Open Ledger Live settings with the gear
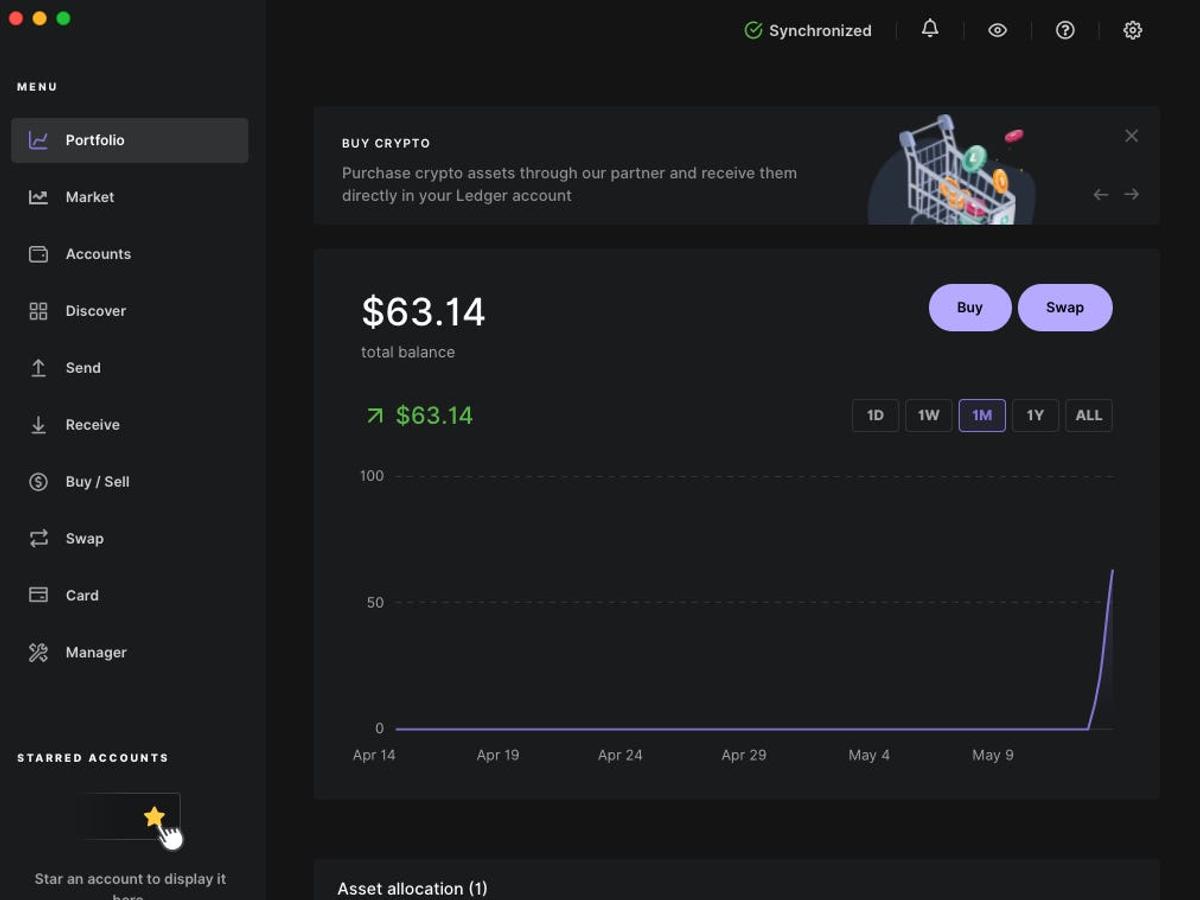Viewport: 1200px width, 900px height. (1132, 30)
